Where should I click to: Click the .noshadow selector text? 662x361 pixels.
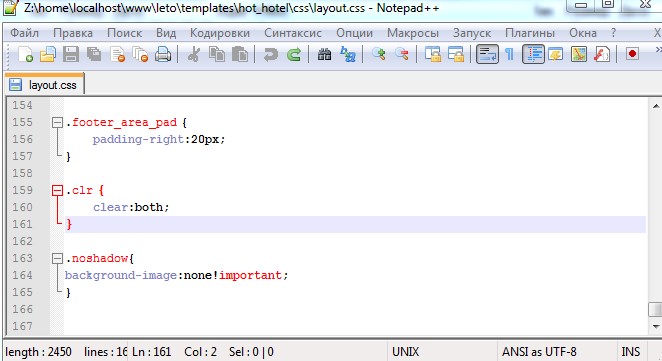97,258
